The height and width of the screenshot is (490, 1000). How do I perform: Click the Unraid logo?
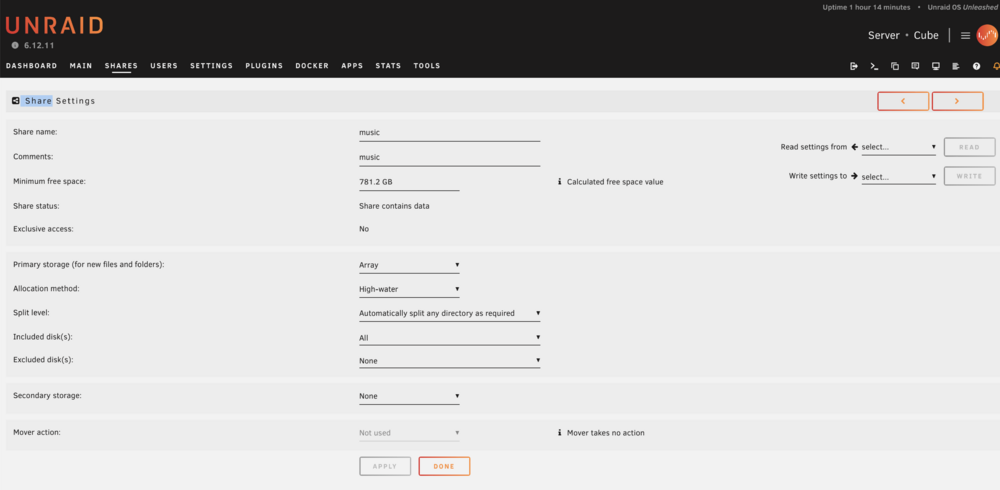point(54,26)
